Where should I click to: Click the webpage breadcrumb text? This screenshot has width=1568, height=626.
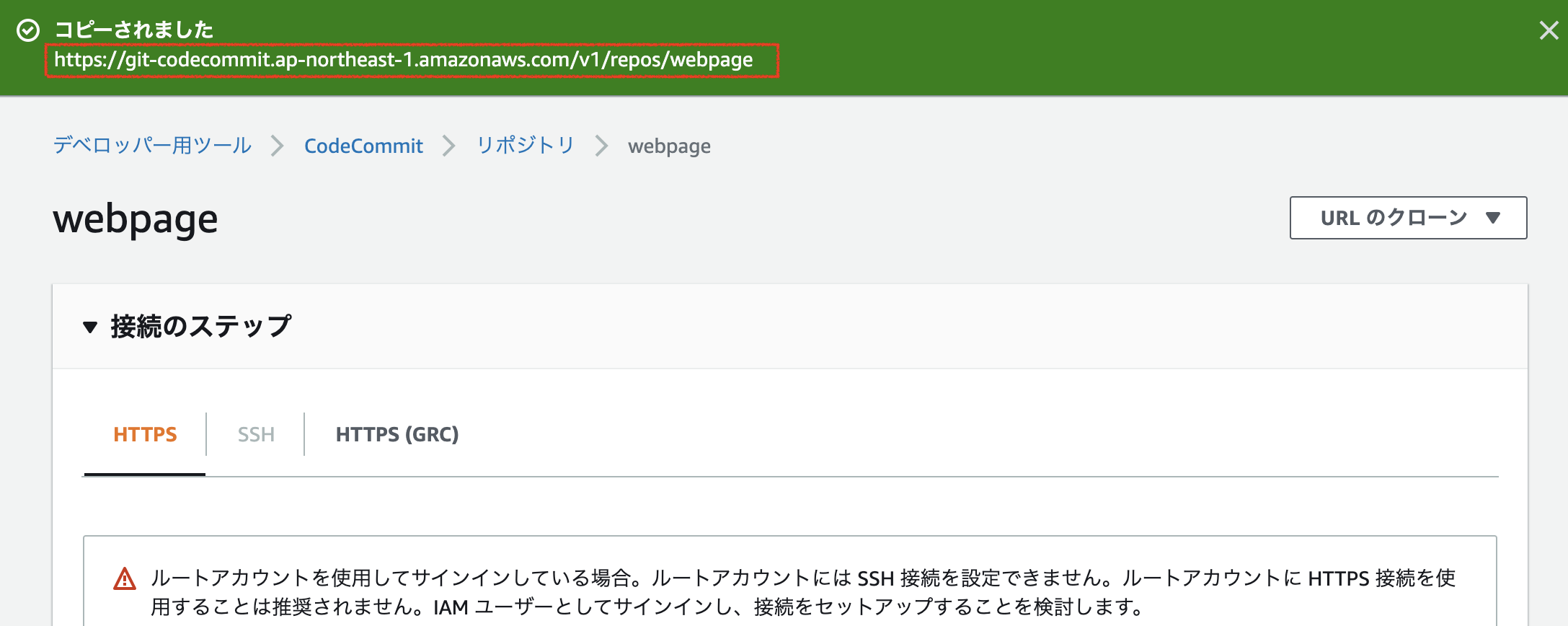coord(669,146)
